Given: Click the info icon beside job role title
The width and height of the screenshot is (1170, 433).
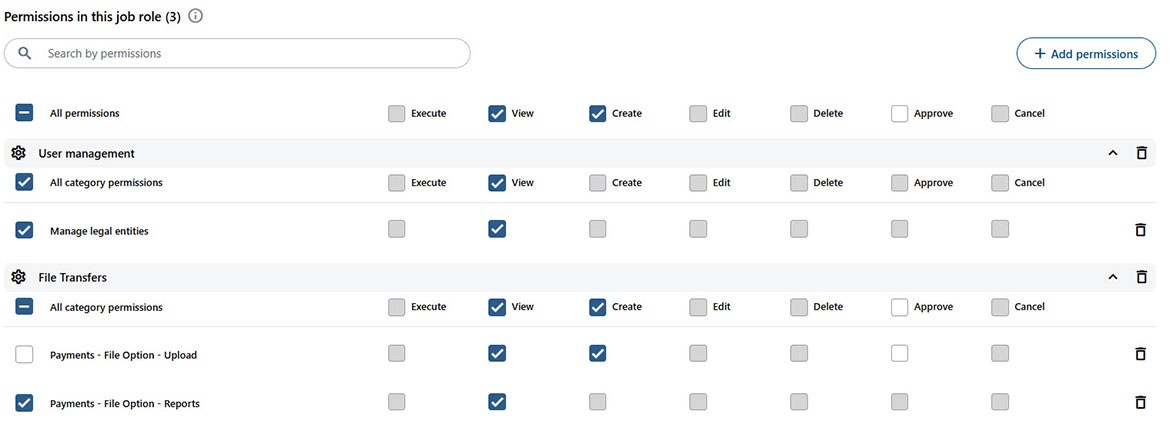Looking at the screenshot, I should [196, 16].
